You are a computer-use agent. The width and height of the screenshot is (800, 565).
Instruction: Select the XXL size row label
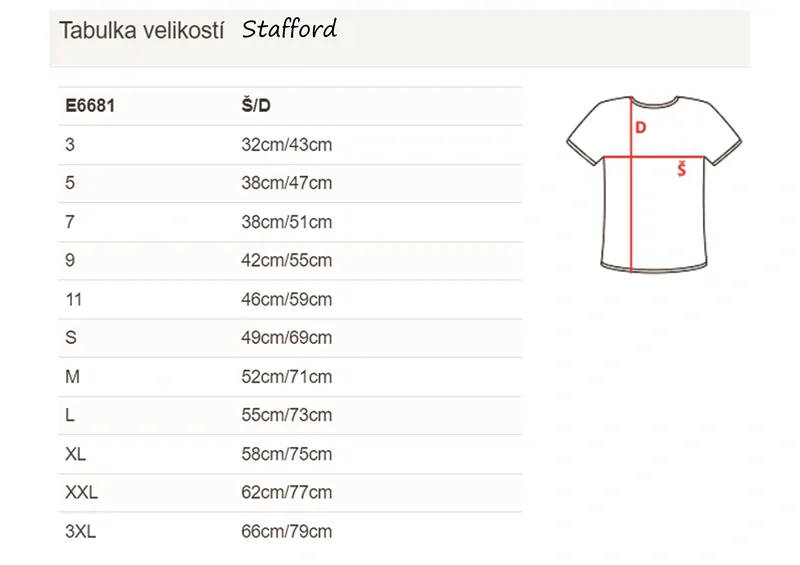click(x=81, y=493)
